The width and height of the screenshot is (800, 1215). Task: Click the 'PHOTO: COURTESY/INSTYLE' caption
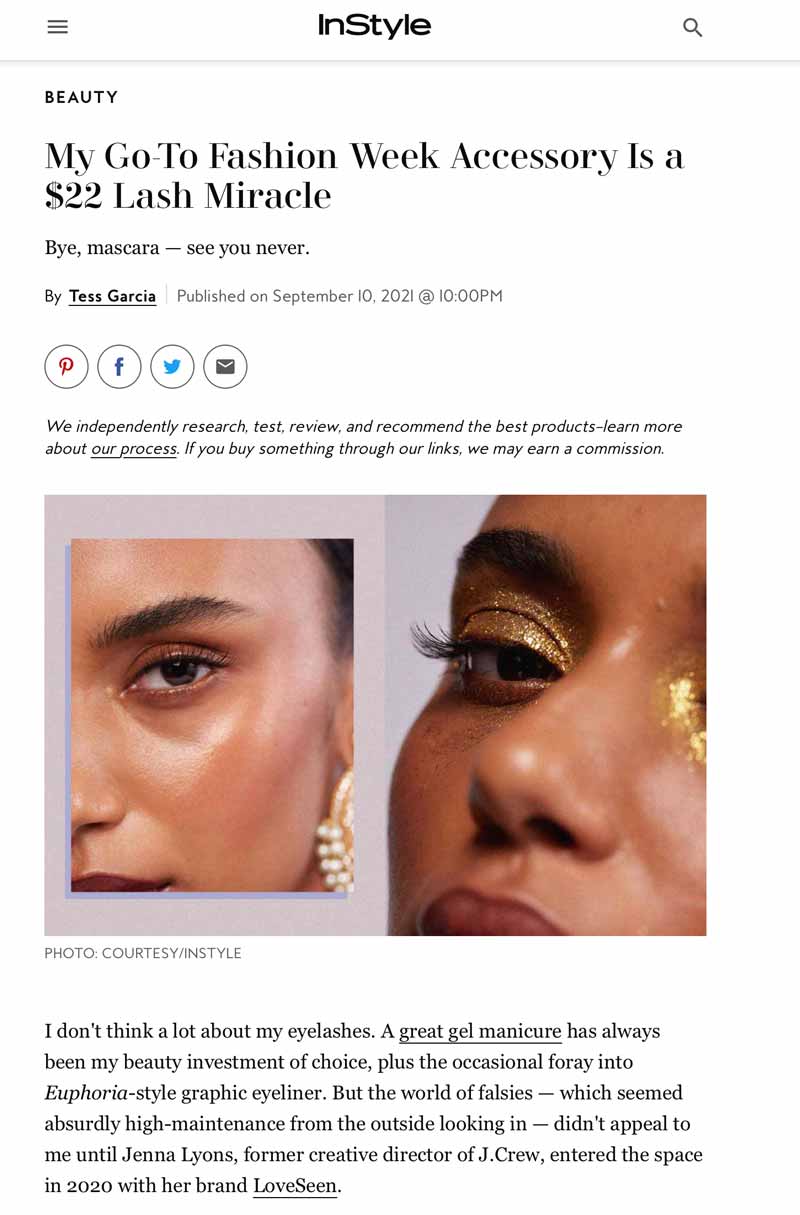tap(143, 954)
